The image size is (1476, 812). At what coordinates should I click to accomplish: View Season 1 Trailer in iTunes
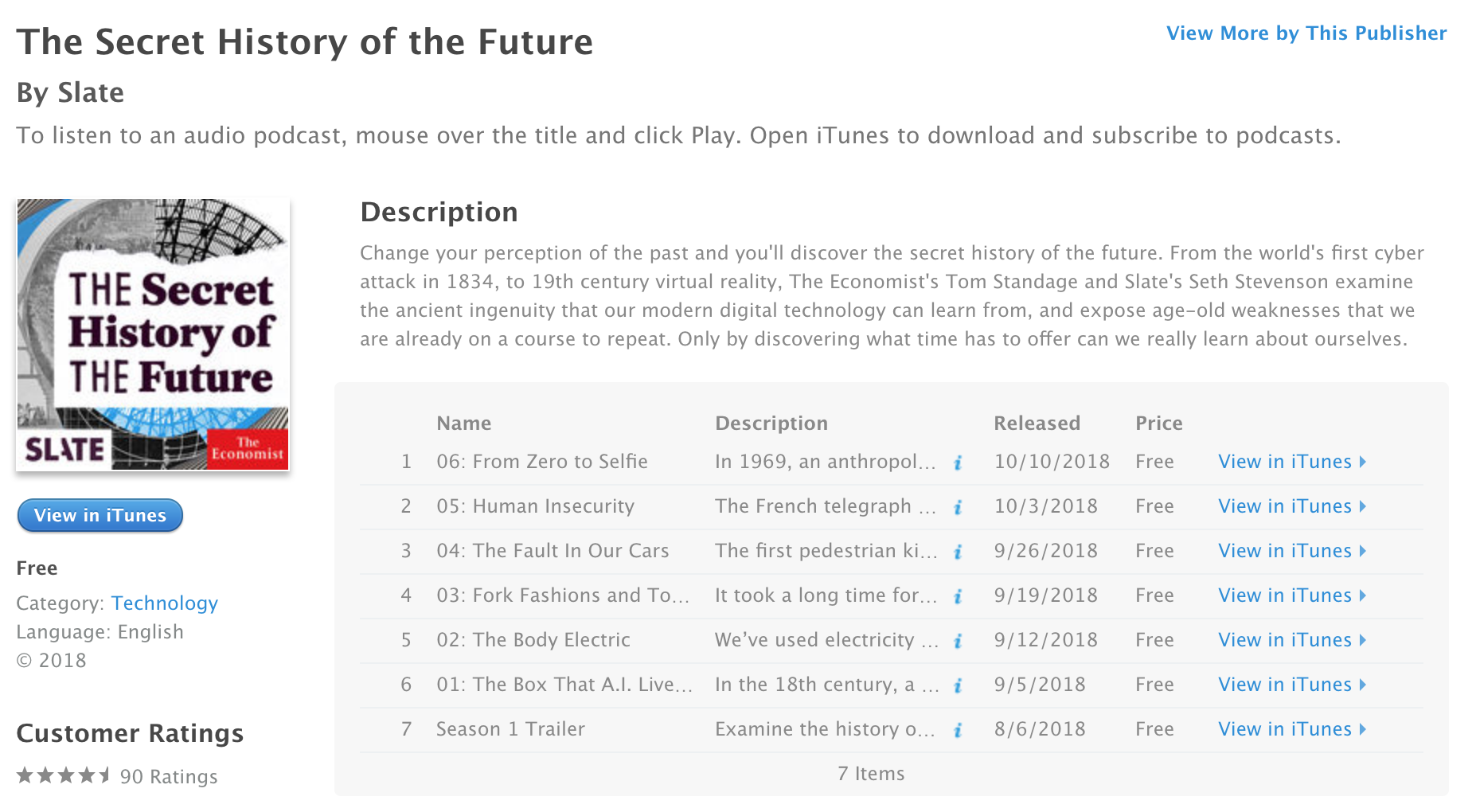tap(1291, 729)
